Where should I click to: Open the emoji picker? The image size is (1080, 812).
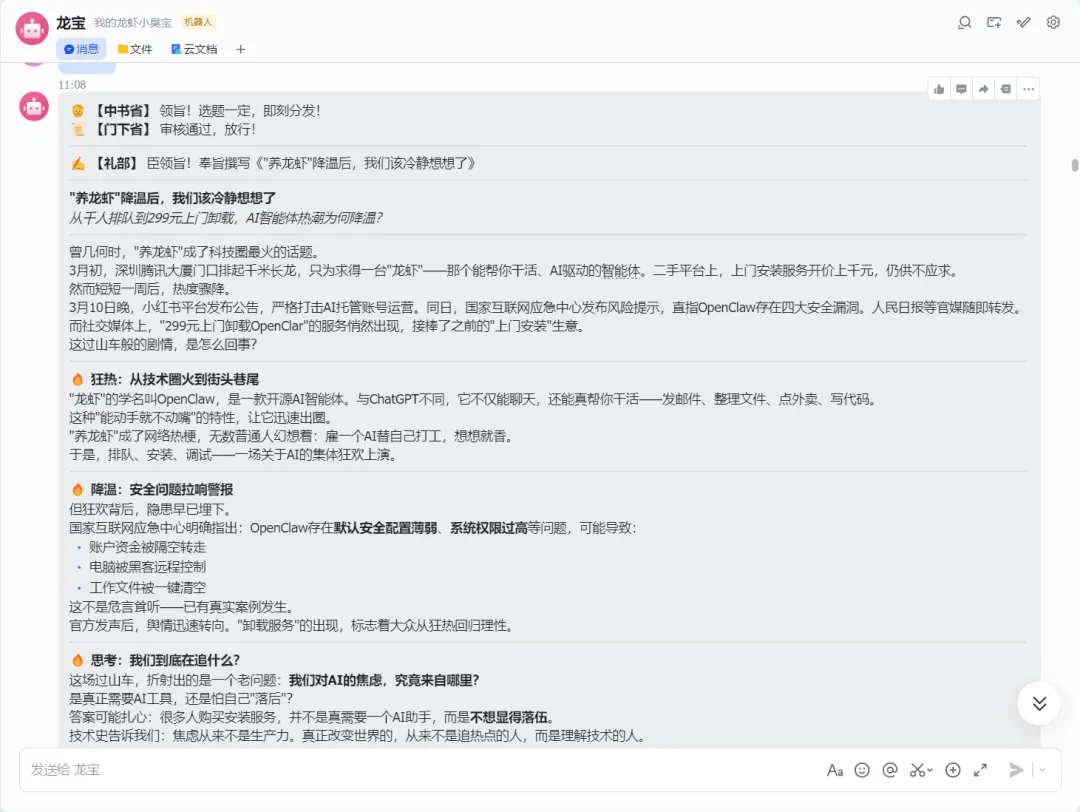[x=862, y=770]
